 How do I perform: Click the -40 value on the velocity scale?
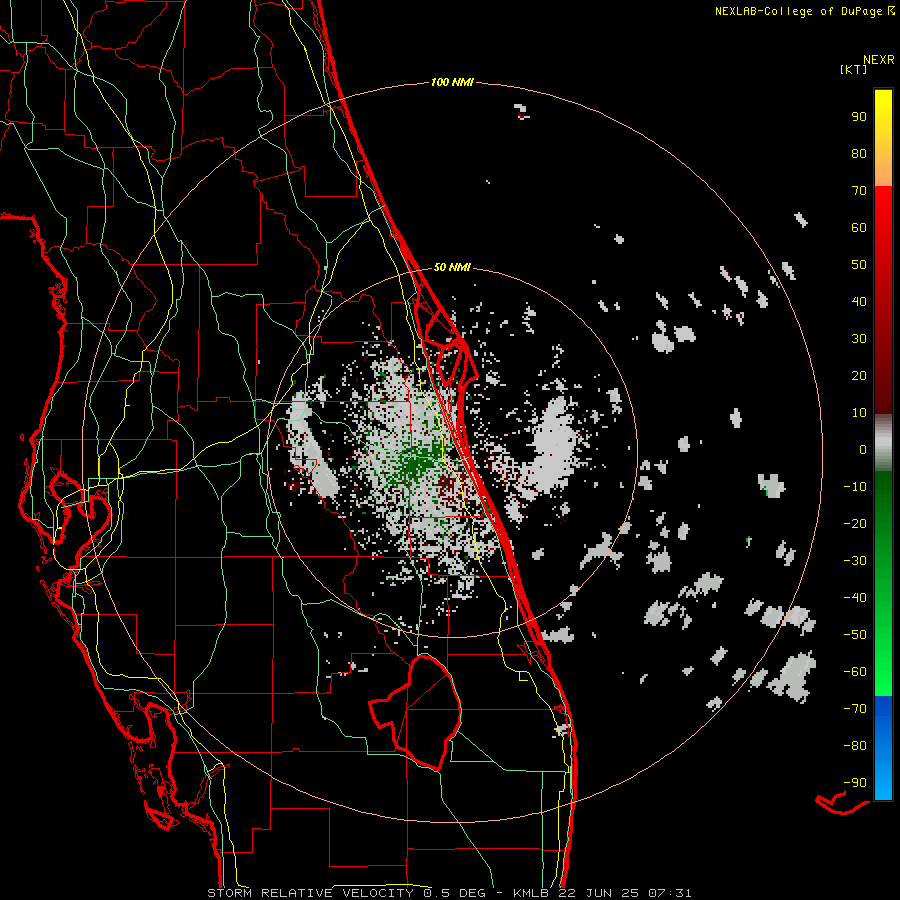point(855,598)
